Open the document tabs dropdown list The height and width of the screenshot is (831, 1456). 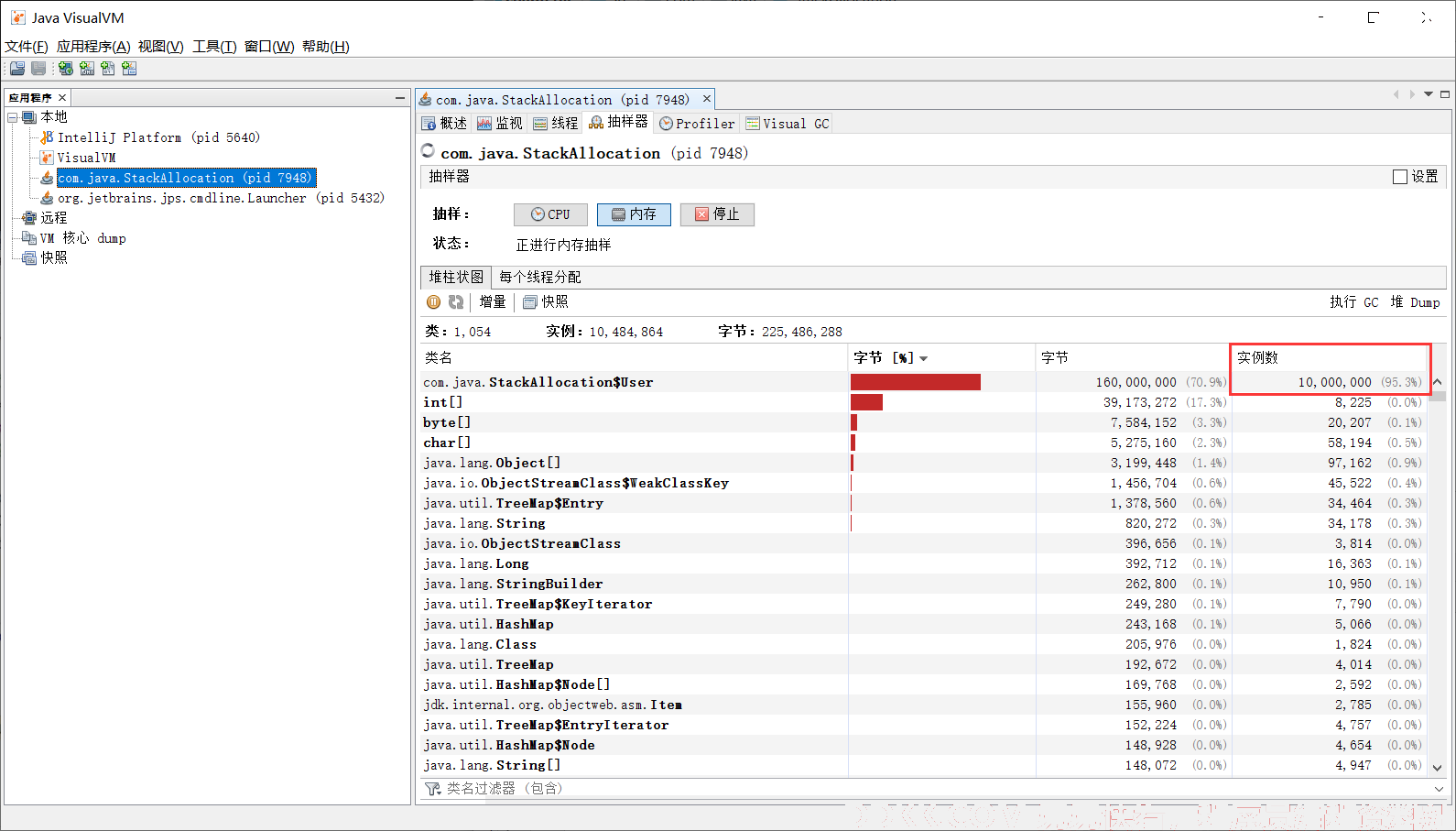click(x=1429, y=94)
